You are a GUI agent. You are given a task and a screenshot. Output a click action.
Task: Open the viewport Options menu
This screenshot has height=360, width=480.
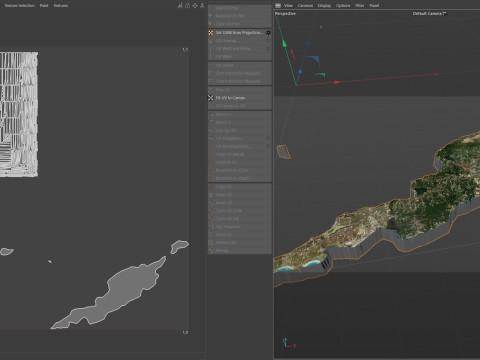(343, 6)
